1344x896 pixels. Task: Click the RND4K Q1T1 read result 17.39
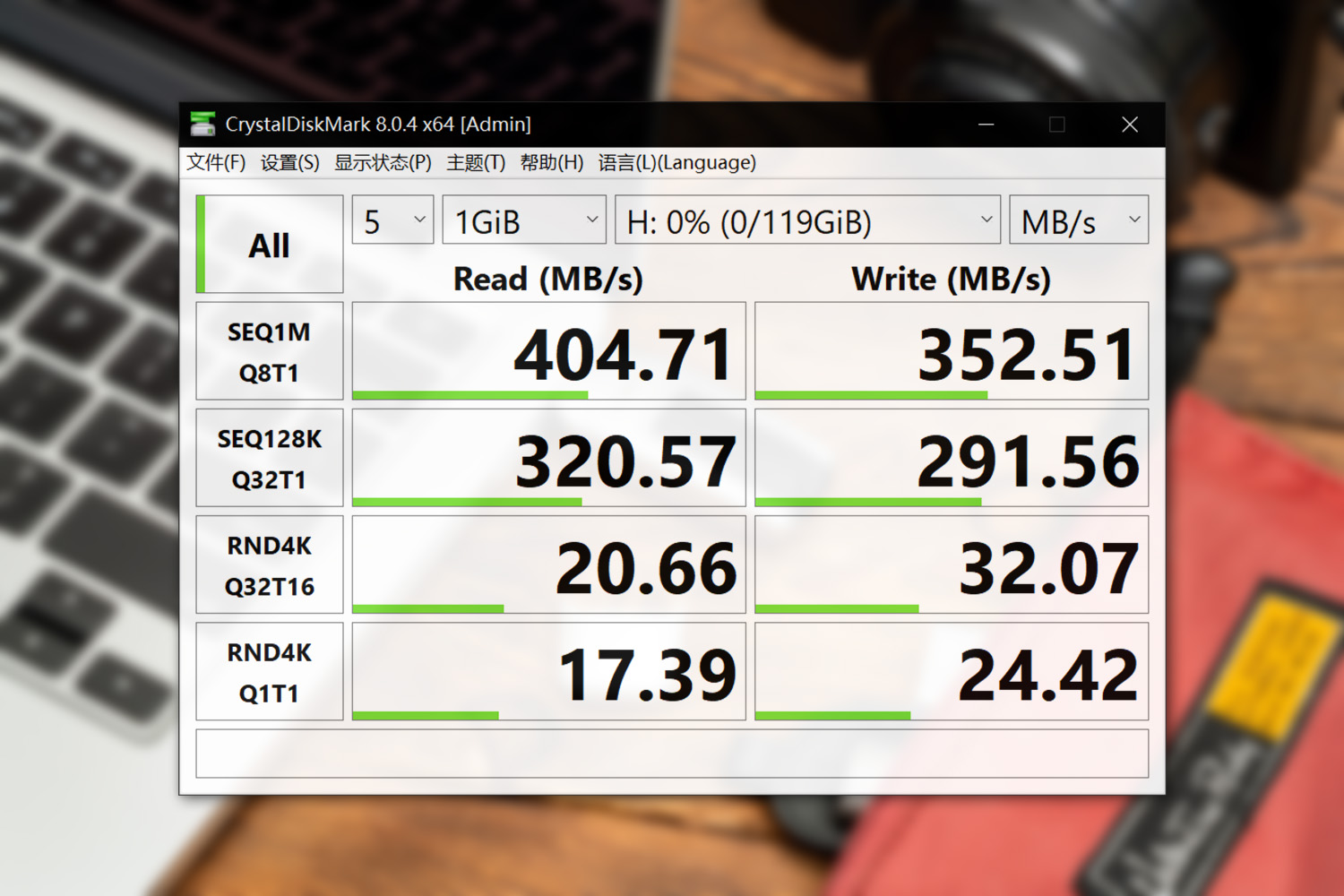pos(549,671)
